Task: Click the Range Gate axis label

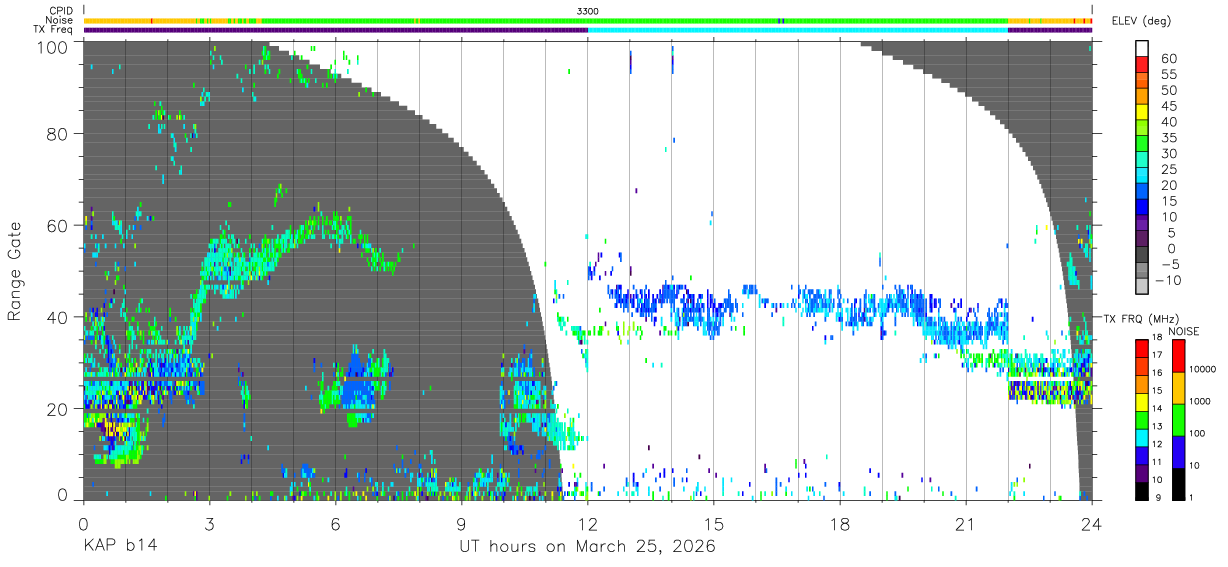Action: pyautogui.click(x=15, y=271)
